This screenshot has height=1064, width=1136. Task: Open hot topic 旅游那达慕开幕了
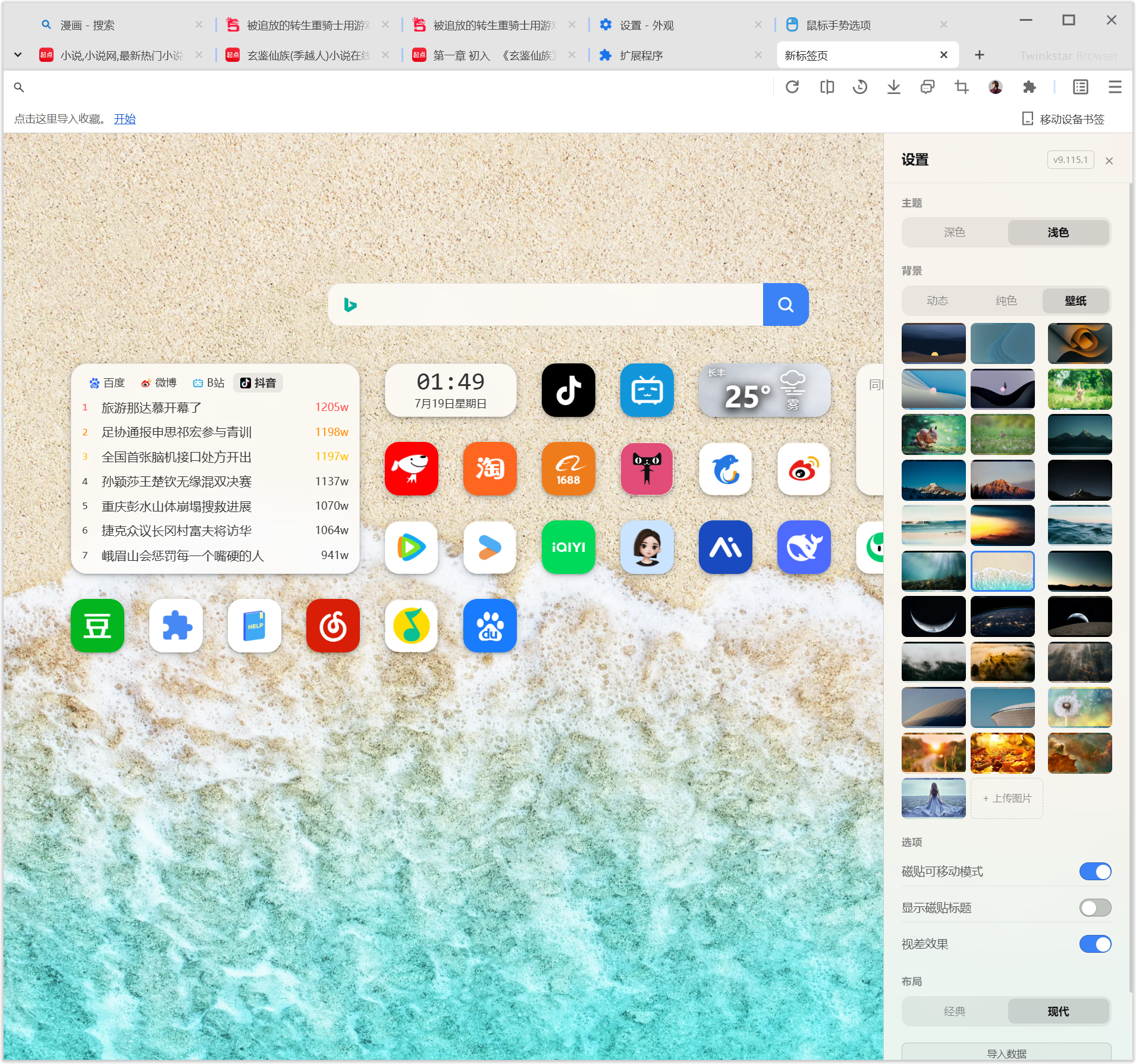tap(152, 407)
